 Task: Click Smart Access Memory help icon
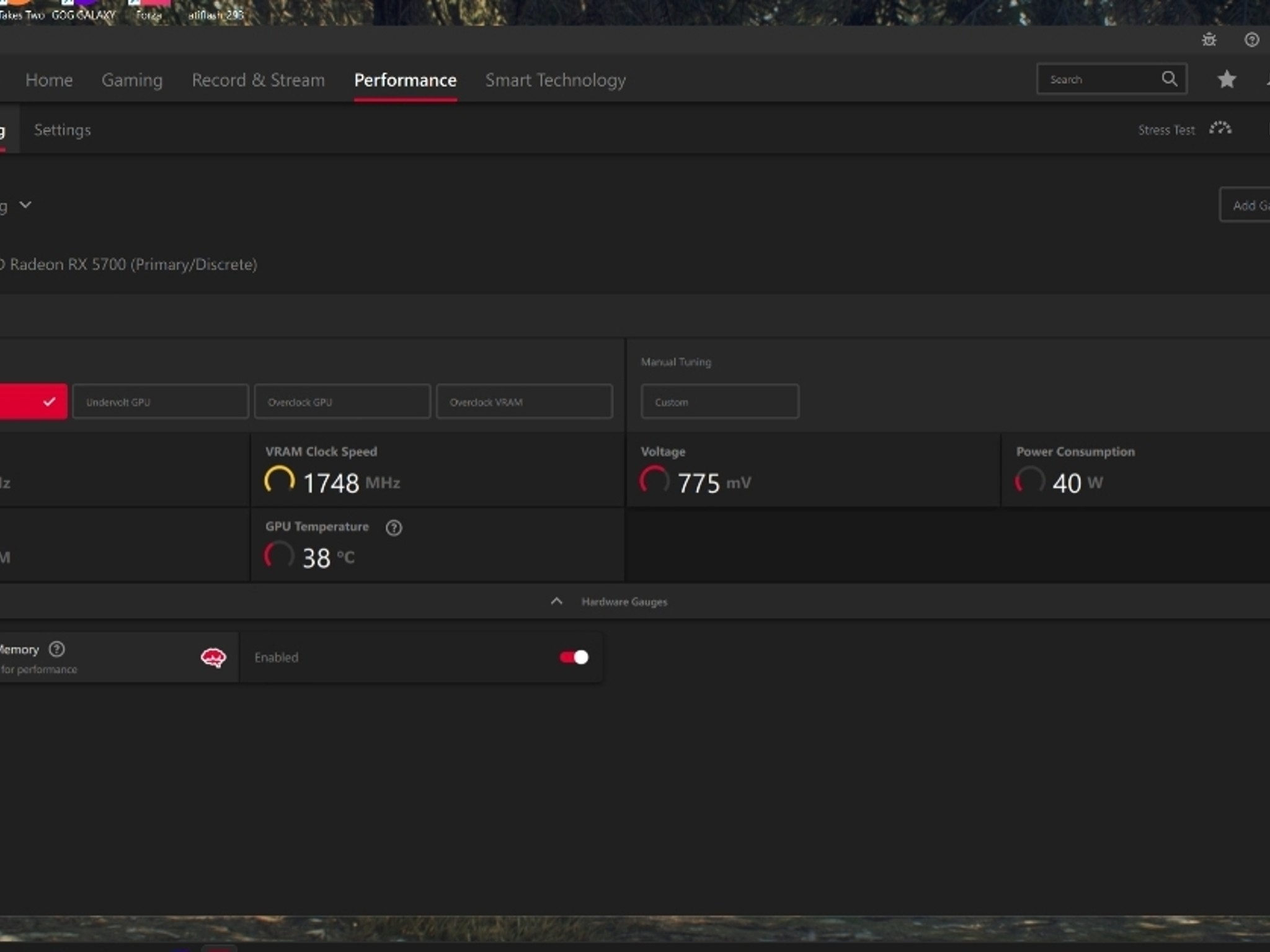click(56, 649)
